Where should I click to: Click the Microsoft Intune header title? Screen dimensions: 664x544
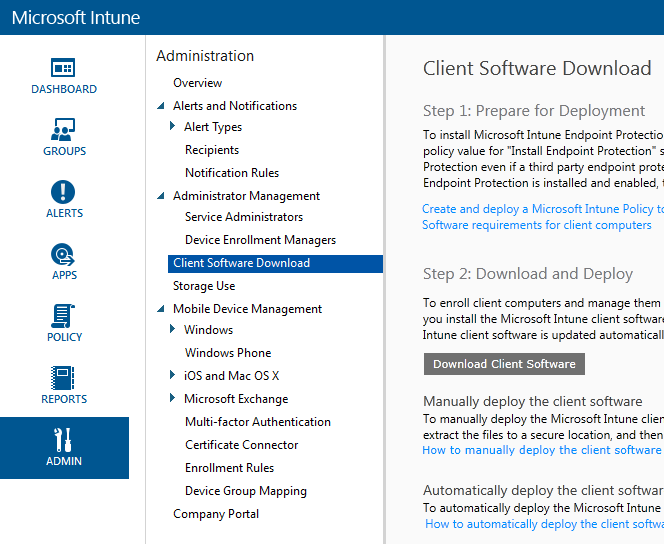[76, 18]
